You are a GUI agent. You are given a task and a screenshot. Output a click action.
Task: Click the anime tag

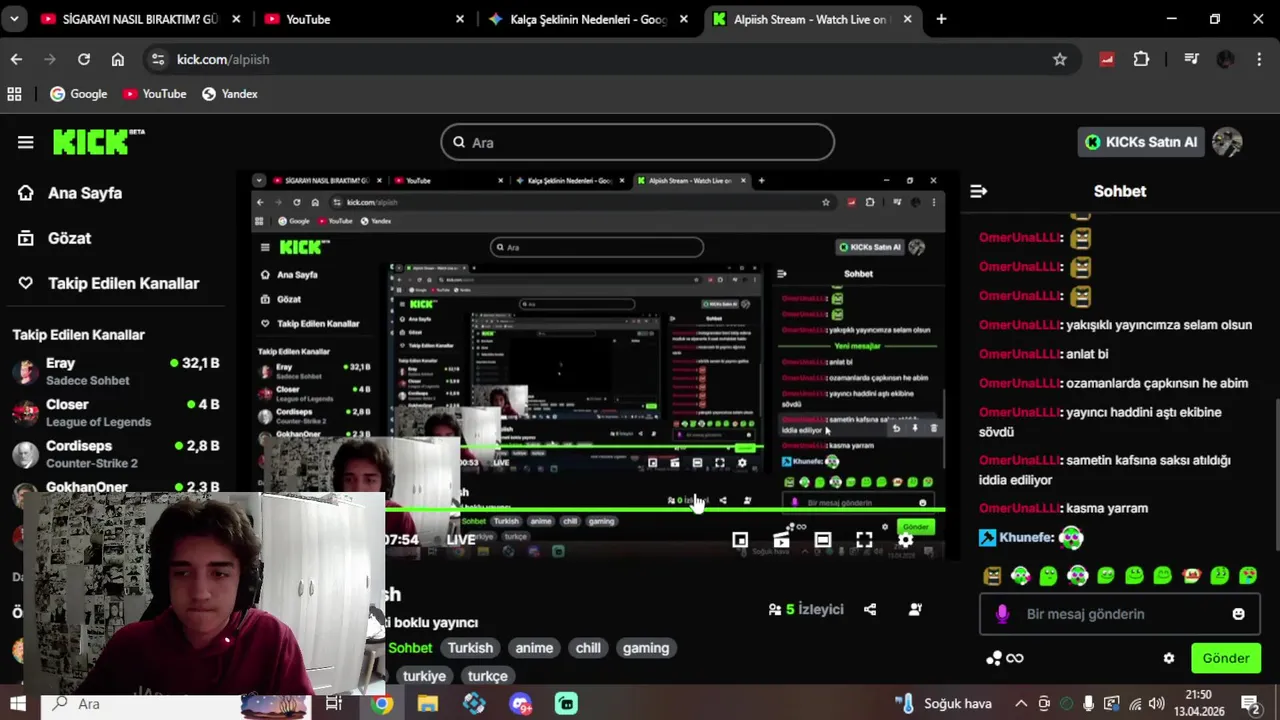point(534,648)
